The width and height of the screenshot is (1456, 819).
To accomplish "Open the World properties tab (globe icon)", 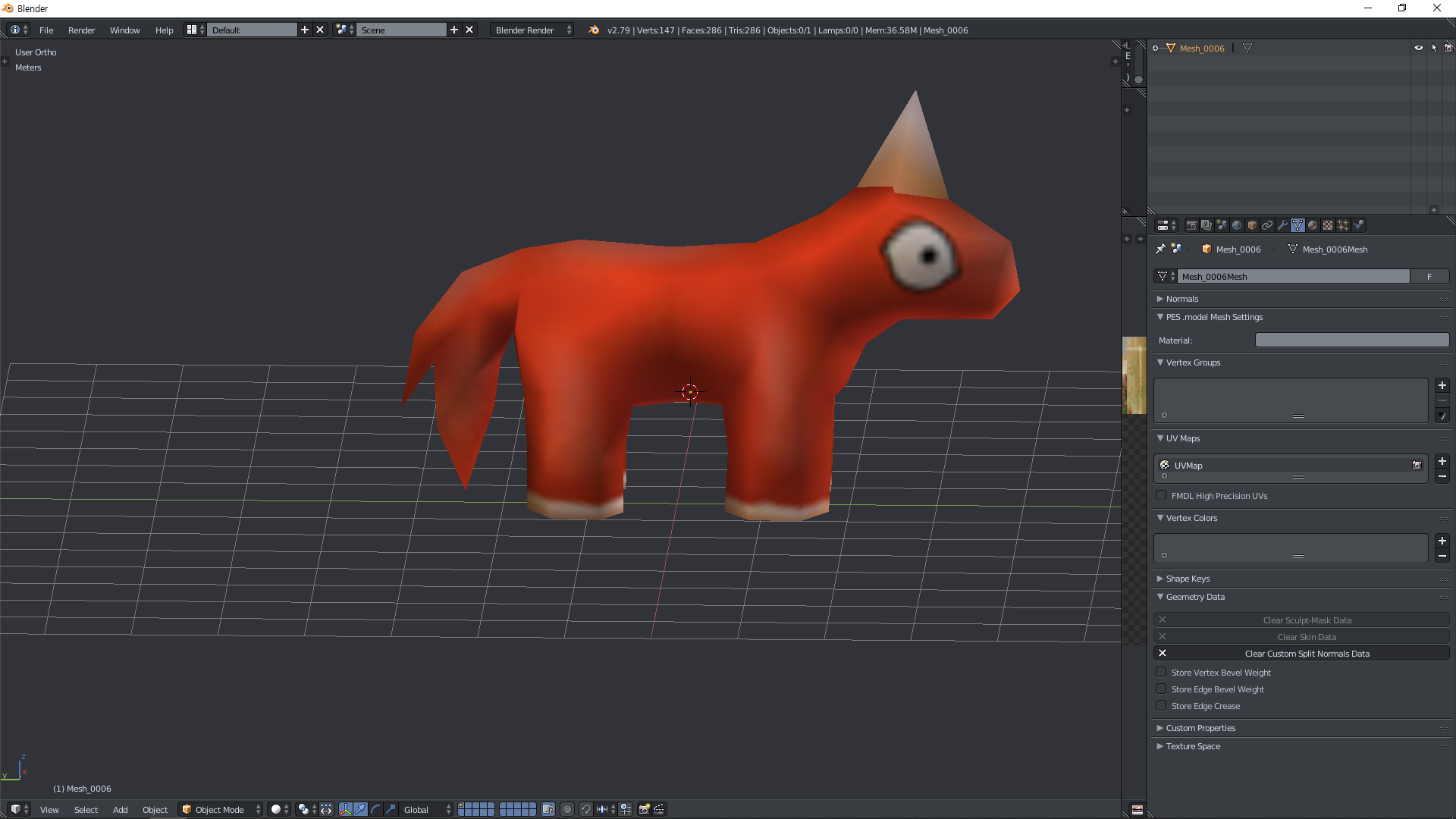I will [x=1237, y=225].
